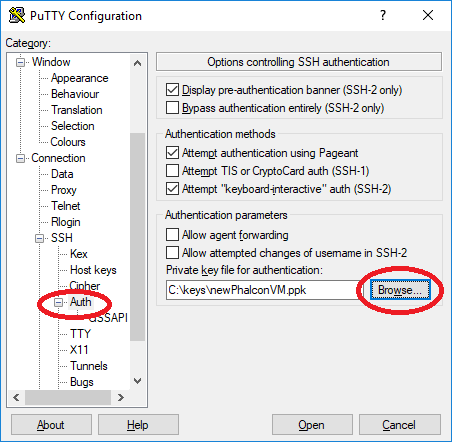Click Browse for private key file

click(x=400, y=290)
